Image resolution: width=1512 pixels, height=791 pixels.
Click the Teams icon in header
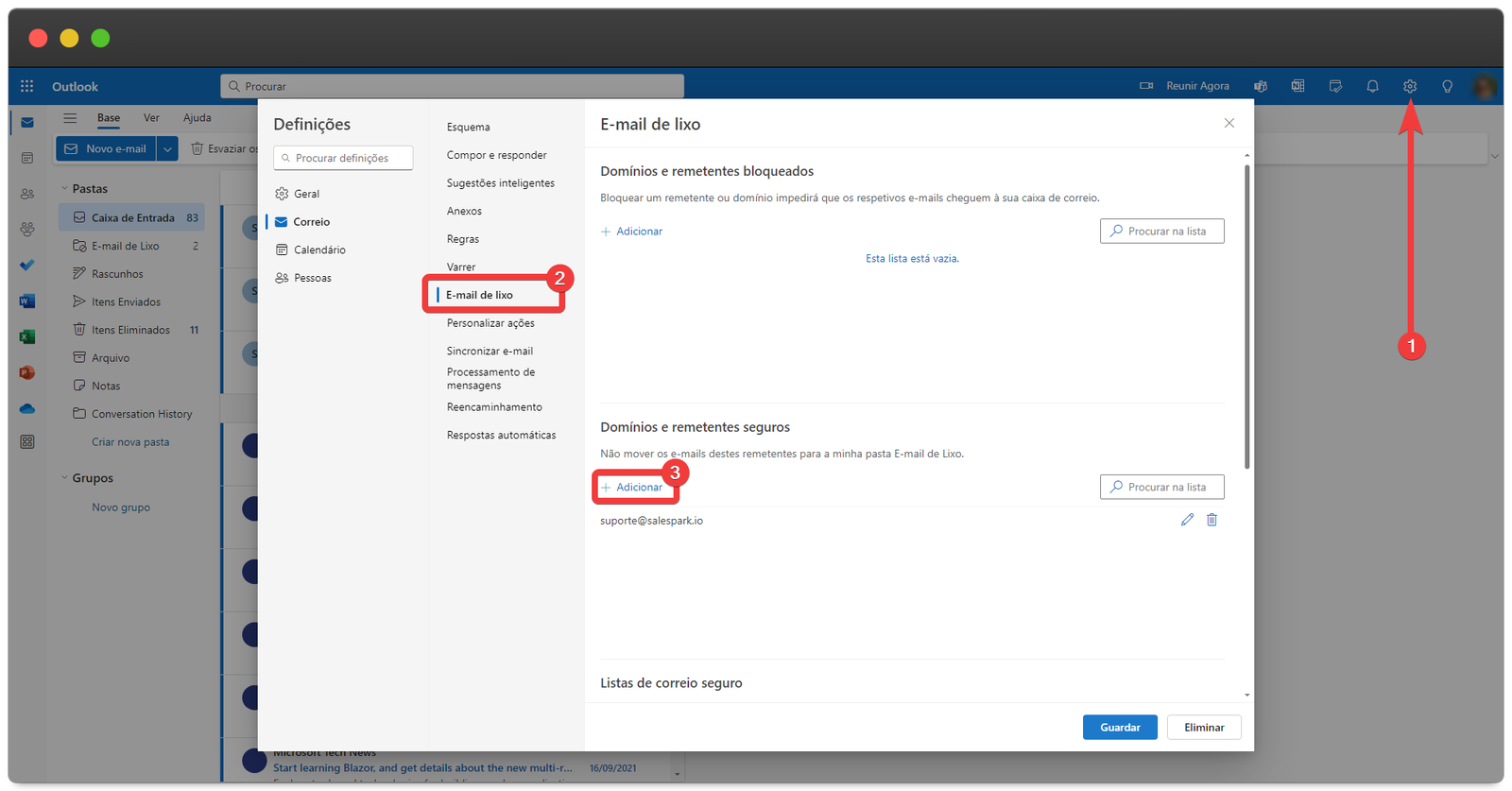pos(1261,86)
